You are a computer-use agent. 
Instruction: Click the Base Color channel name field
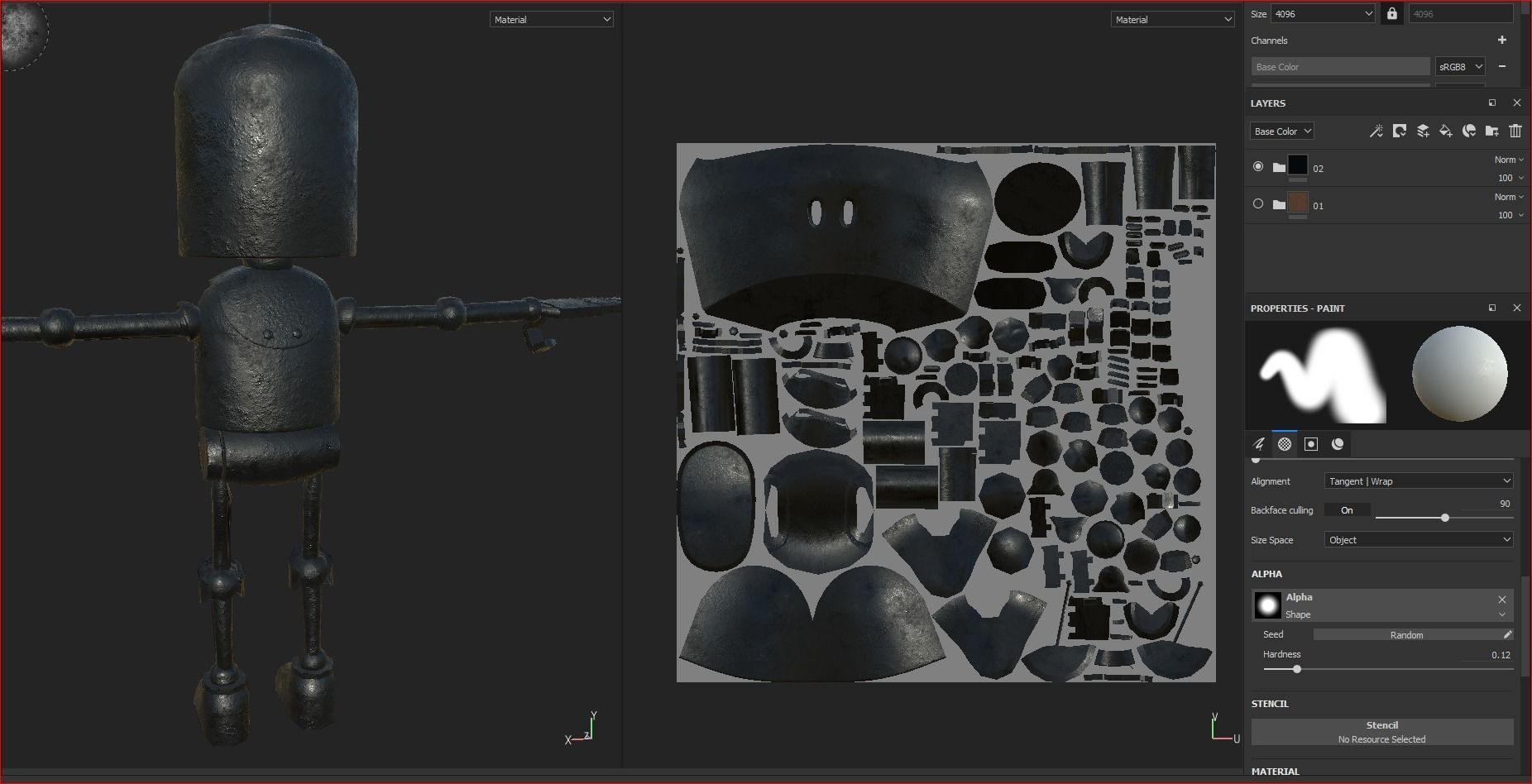click(1340, 66)
